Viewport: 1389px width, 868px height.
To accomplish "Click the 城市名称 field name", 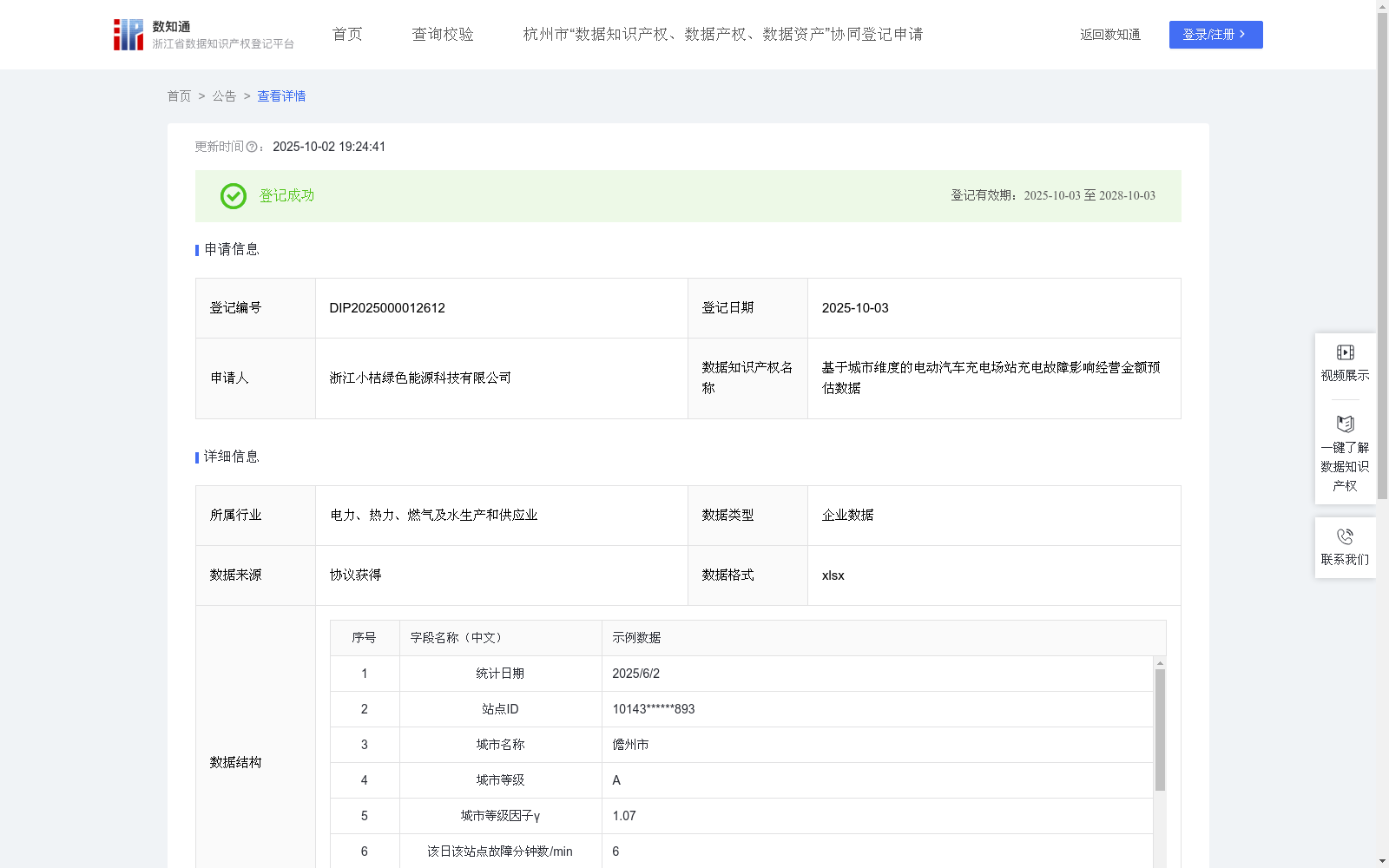I will pos(500,745).
